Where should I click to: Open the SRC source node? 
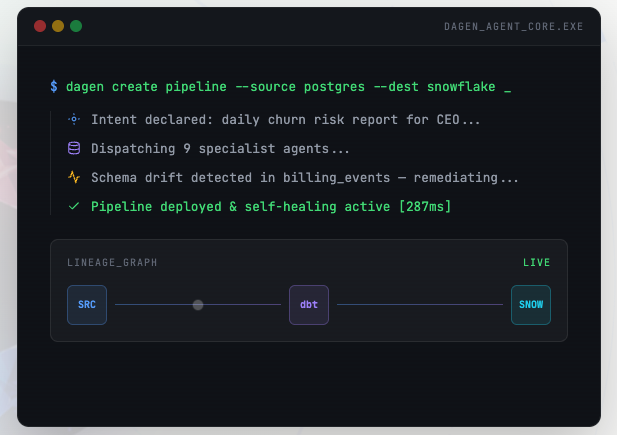pos(87,305)
